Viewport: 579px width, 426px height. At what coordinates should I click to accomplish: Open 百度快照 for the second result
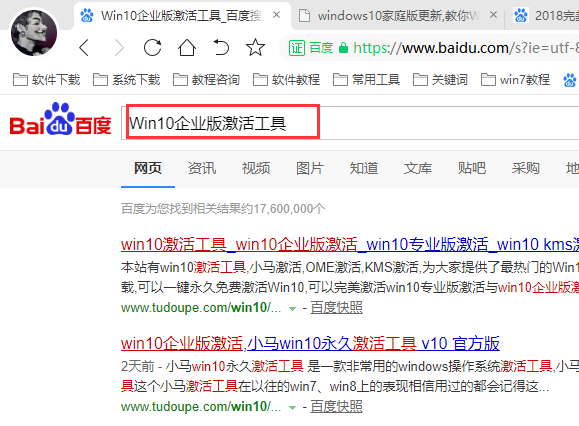tap(336, 406)
